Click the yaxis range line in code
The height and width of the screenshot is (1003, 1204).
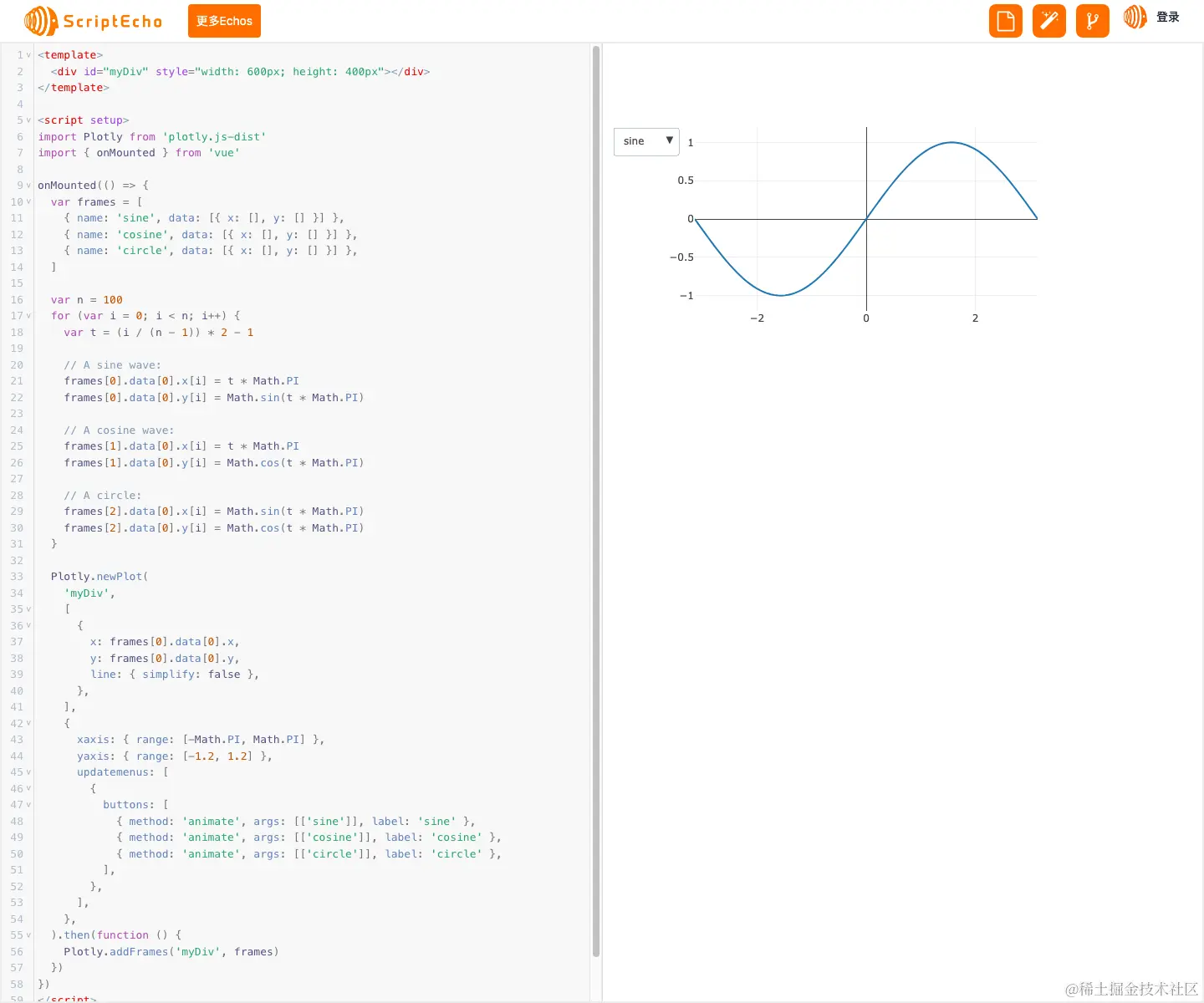(175, 756)
